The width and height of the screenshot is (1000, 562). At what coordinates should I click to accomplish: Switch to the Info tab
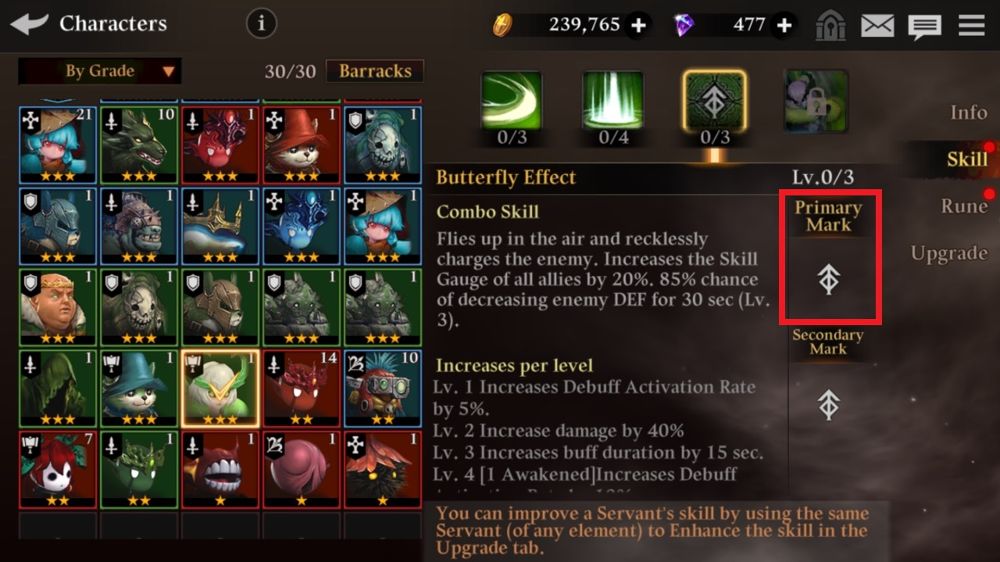point(968,112)
